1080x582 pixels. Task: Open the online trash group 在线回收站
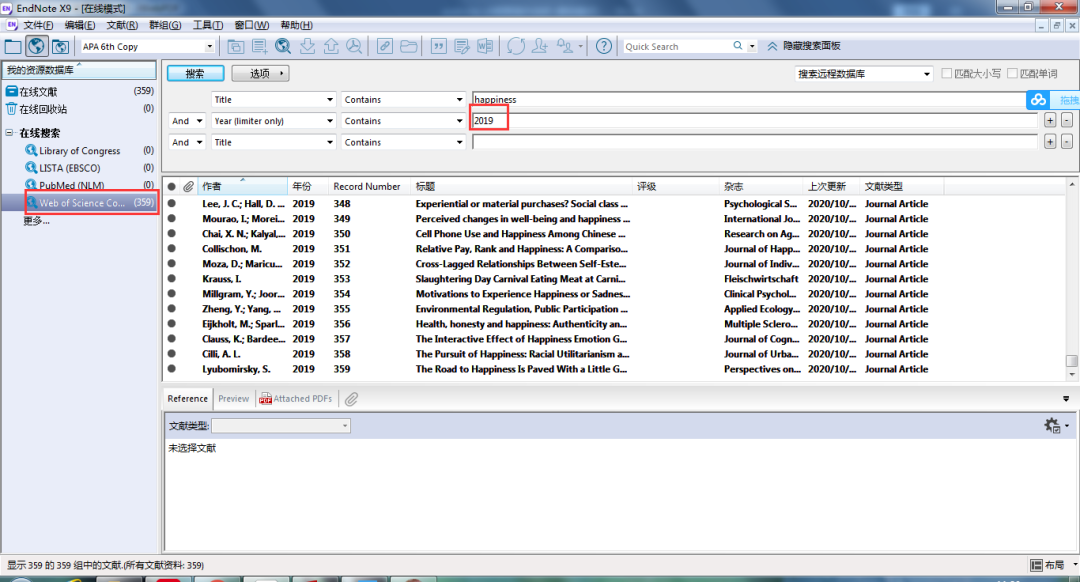pos(43,110)
